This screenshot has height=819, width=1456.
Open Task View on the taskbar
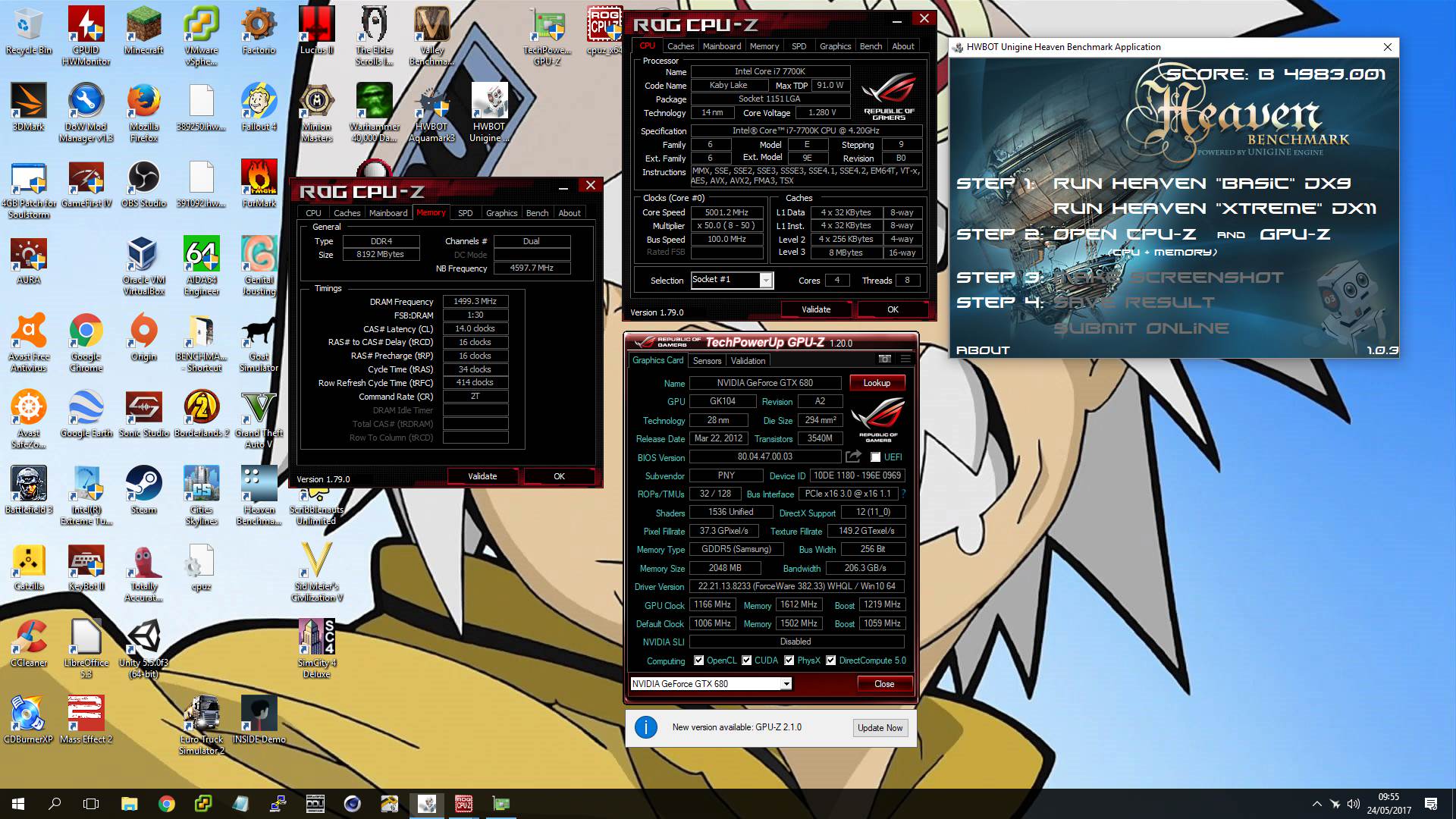click(91, 804)
